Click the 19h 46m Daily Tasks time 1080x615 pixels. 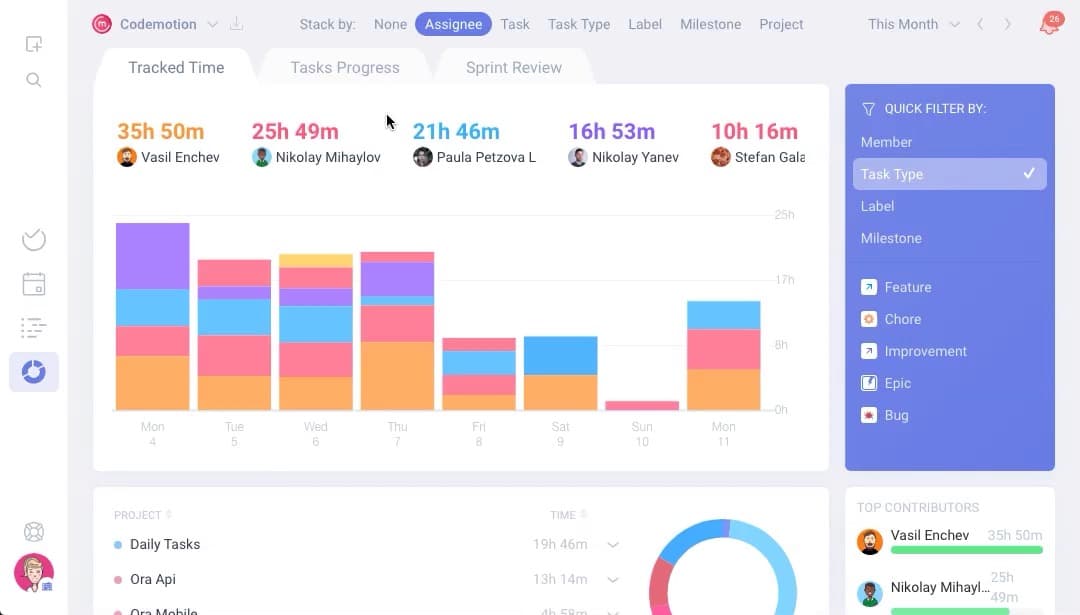click(560, 545)
